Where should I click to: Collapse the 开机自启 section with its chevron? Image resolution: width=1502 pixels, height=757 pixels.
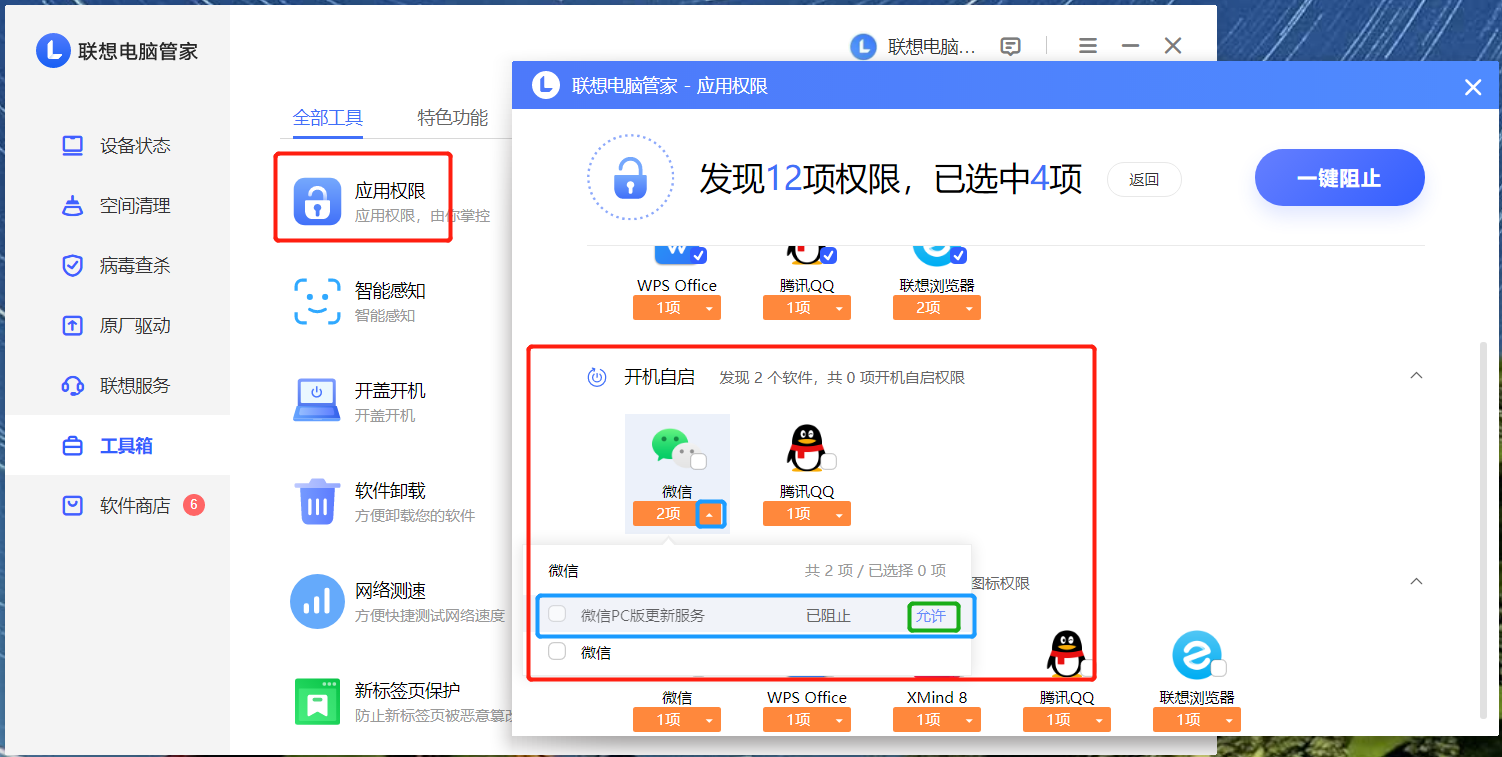pos(1416,376)
